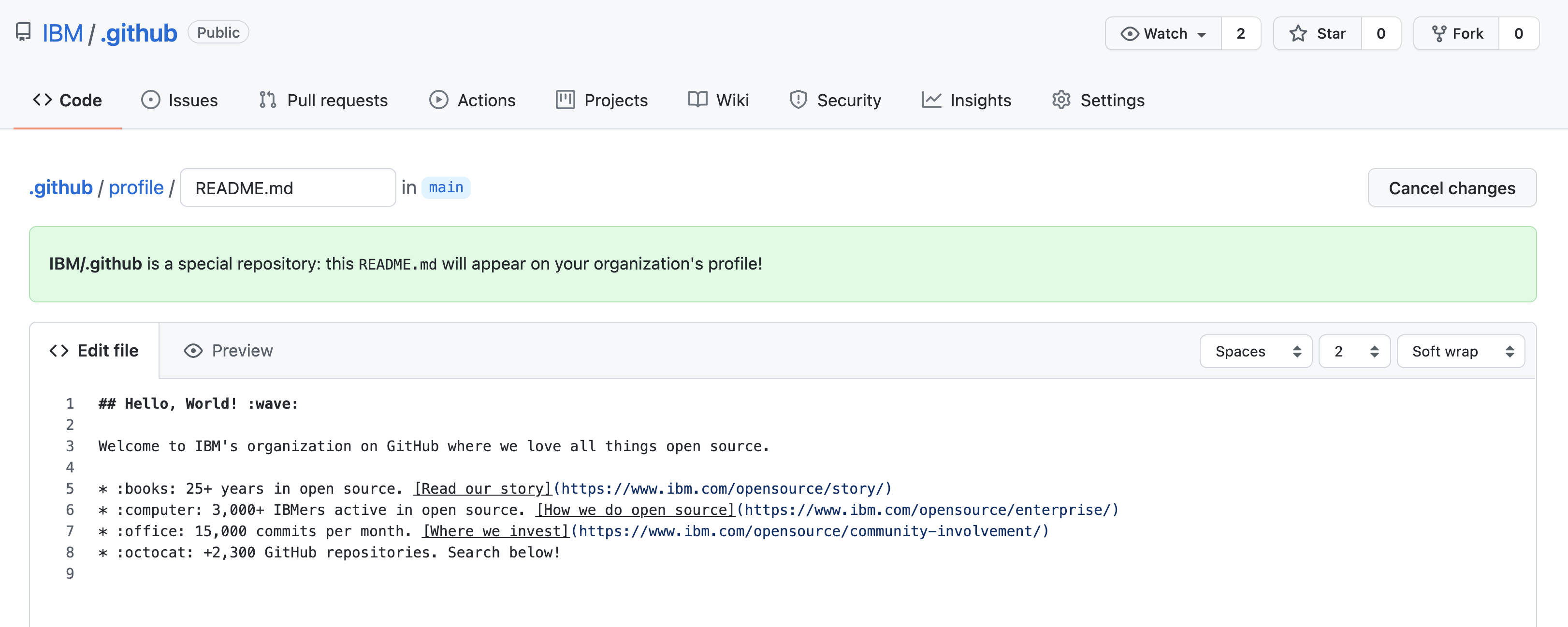Open the repository Settings tab
The width and height of the screenshot is (1568, 627).
click(1098, 100)
